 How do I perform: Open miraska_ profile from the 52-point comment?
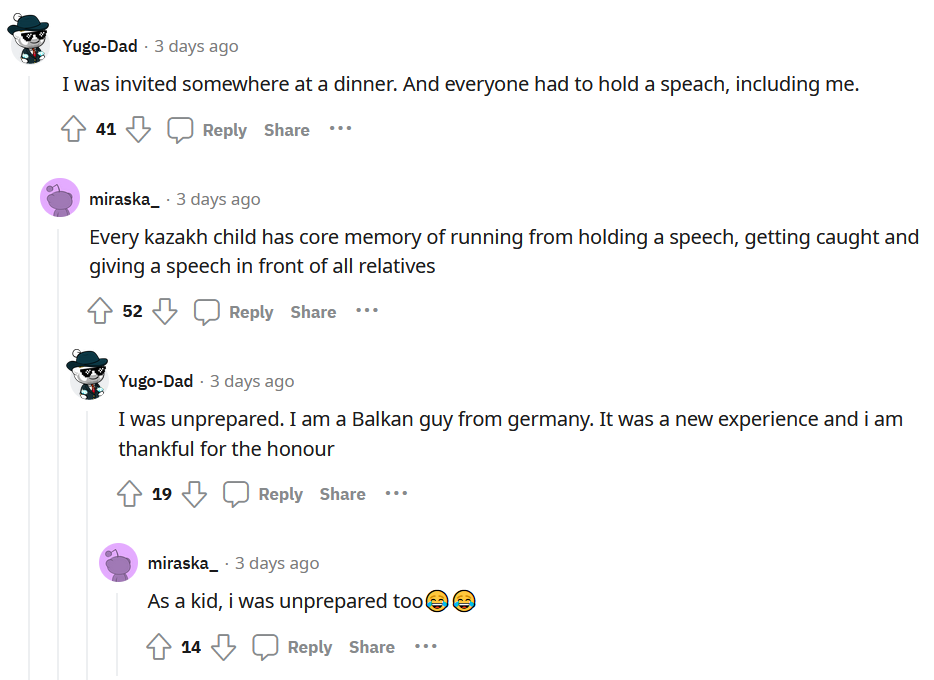pyautogui.click(x=124, y=199)
